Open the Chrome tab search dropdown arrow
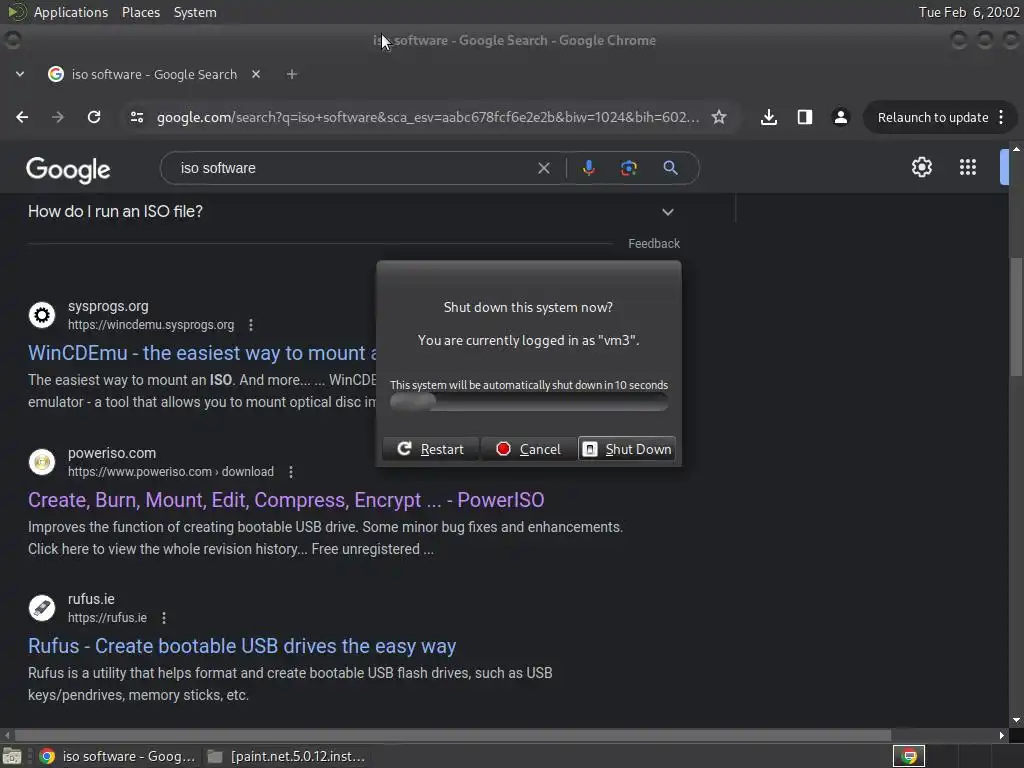Image resolution: width=1024 pixels, height=768 pixels. tap(20, 74)
